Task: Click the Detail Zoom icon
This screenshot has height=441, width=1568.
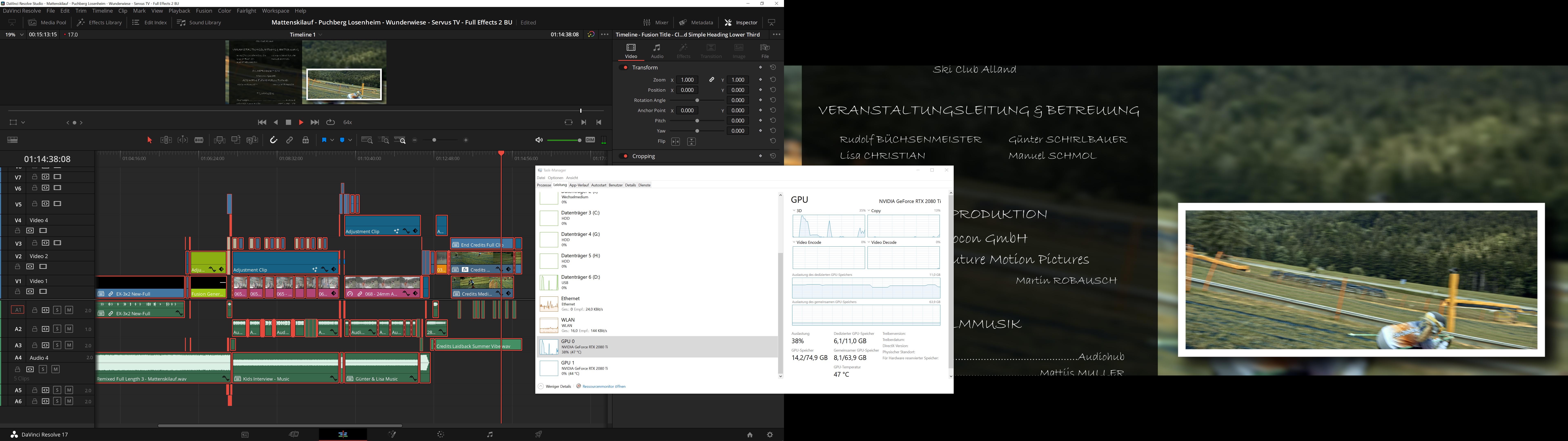Action: click(383, 140)
